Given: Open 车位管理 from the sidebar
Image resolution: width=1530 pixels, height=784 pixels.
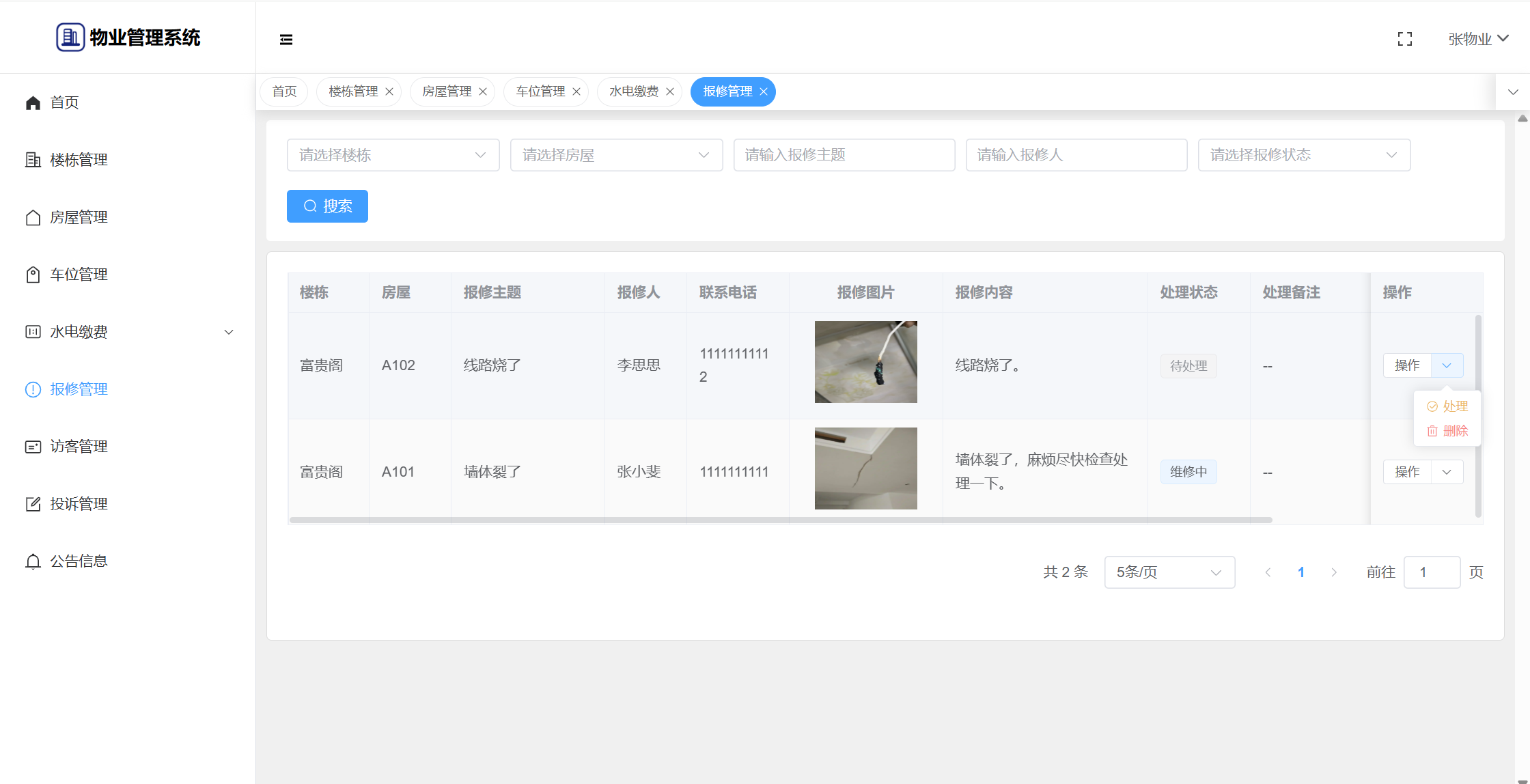Looking at the screenshot, I should (79, 275).
